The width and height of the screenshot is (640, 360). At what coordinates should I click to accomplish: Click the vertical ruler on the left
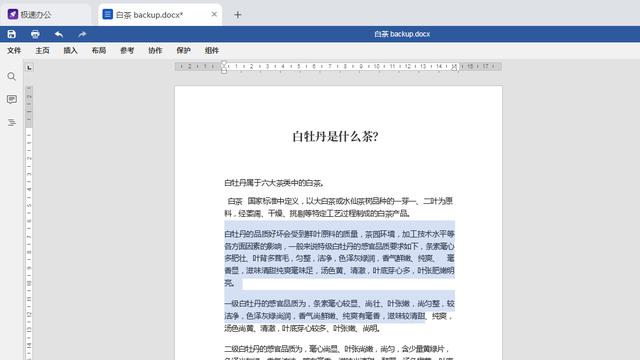point(29,222)
